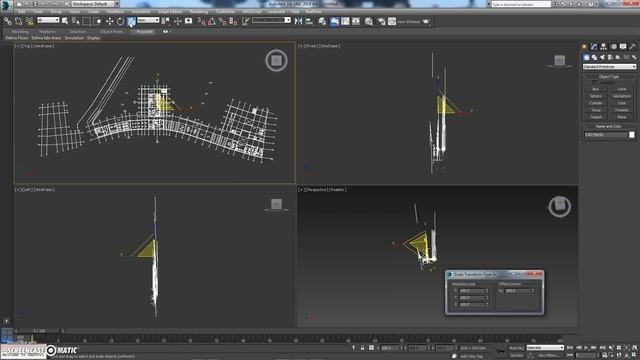640x360 pixels.
Task: Open the selection filter dropdown
Action: [48, 20]
